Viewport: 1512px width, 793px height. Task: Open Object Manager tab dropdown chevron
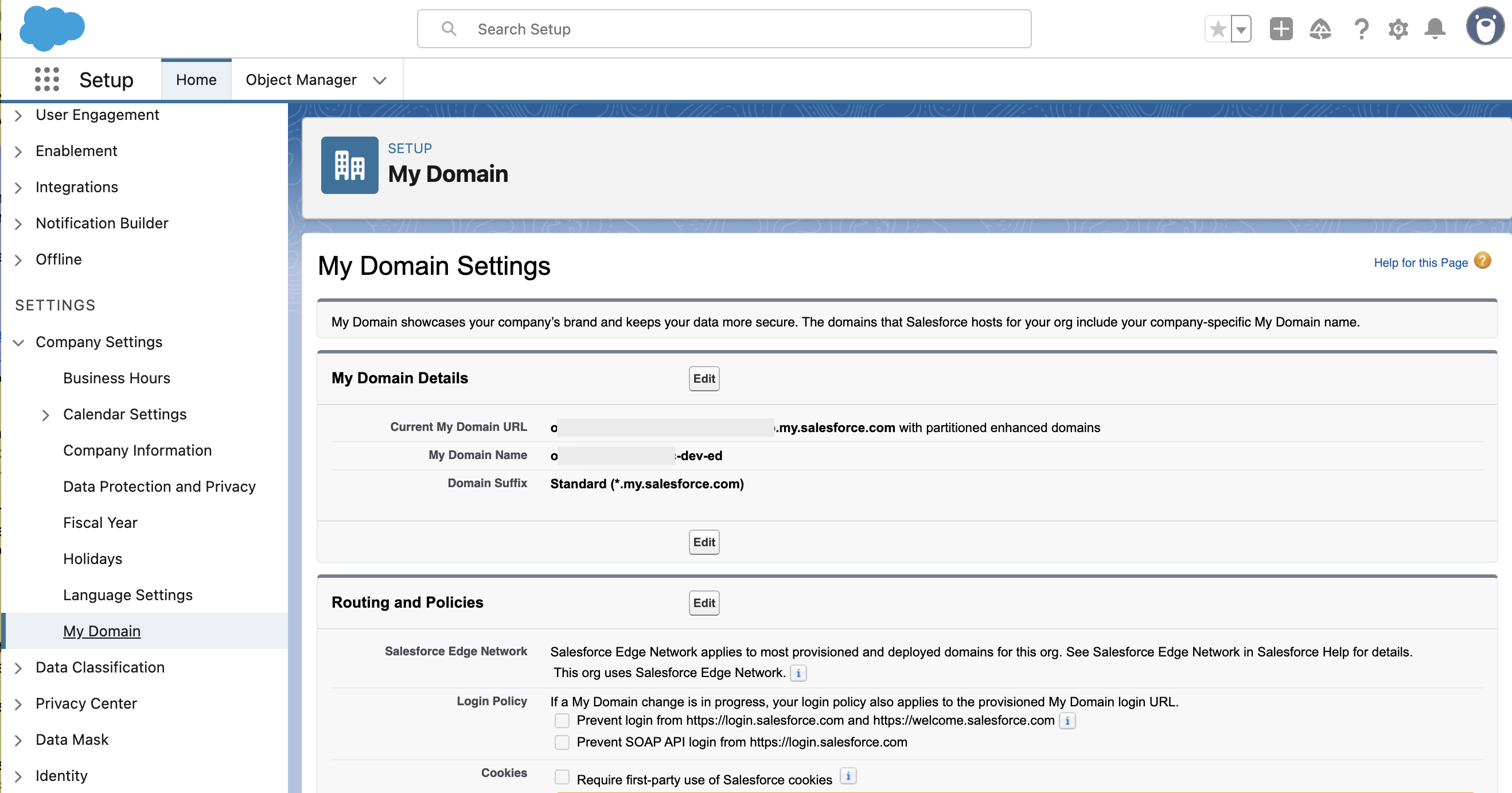[x=380, y=80]
